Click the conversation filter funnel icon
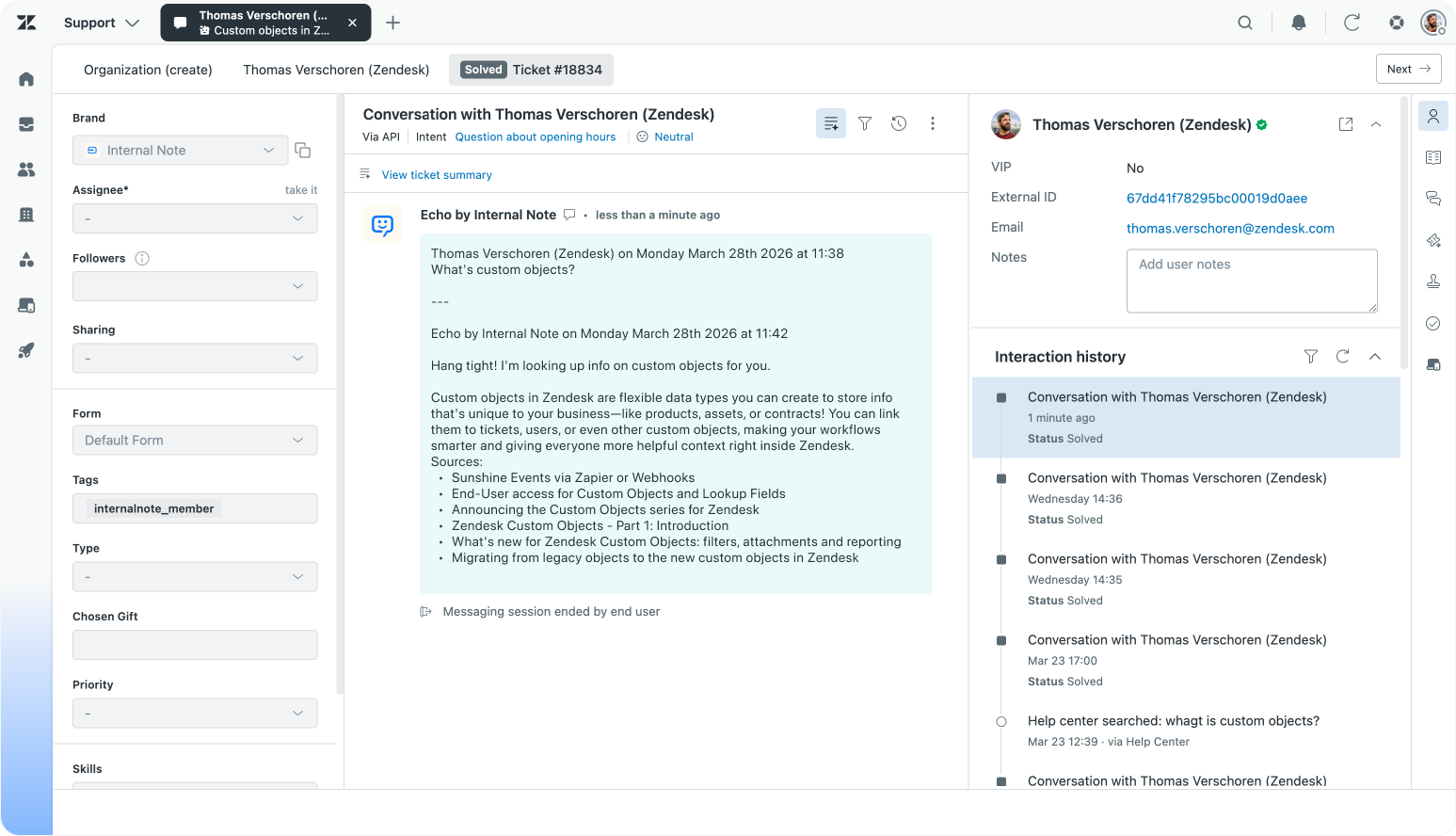This screenshot has width=1456, height=836. tap(865, 123)
